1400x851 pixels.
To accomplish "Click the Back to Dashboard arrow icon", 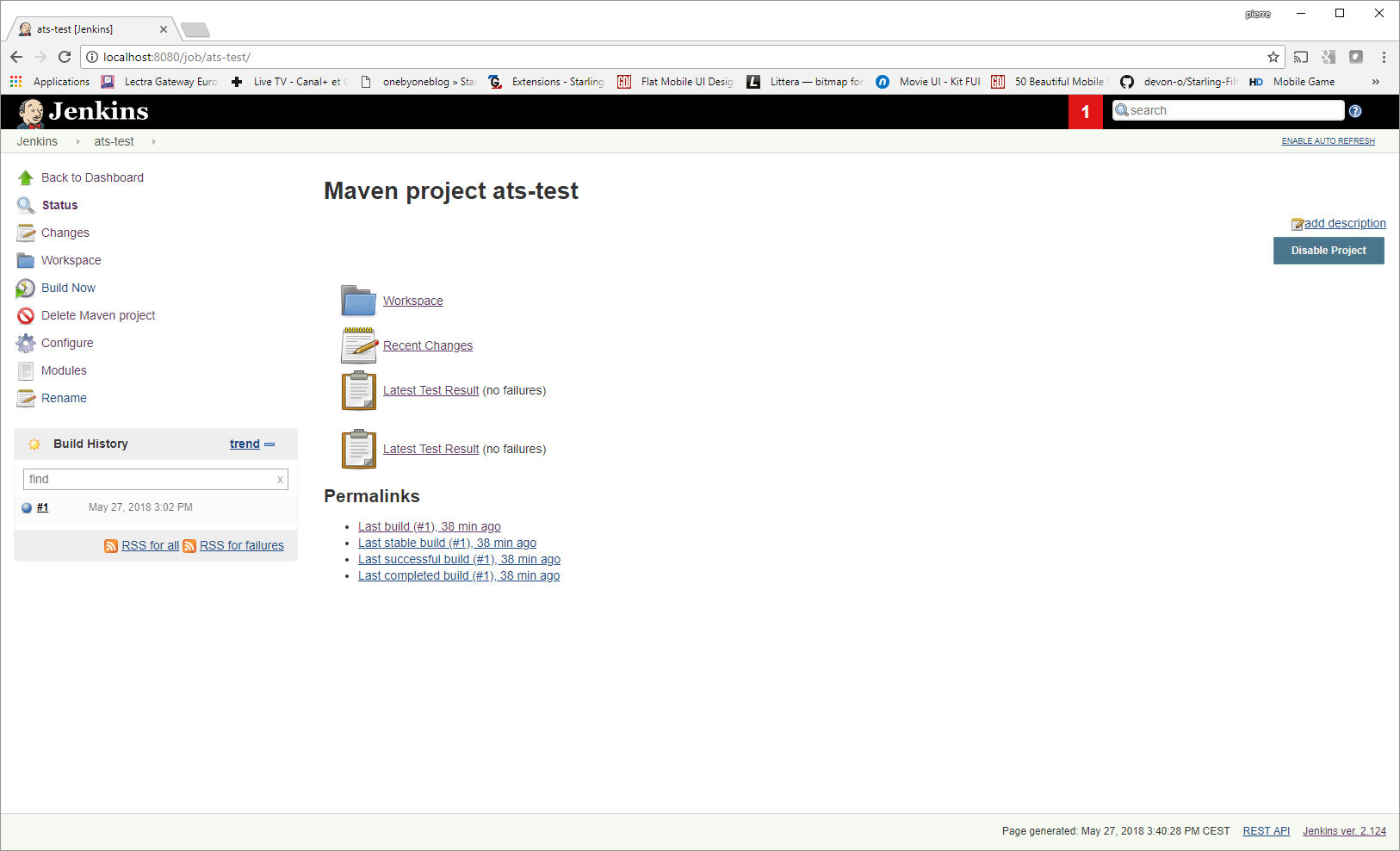I will [26, 177].
